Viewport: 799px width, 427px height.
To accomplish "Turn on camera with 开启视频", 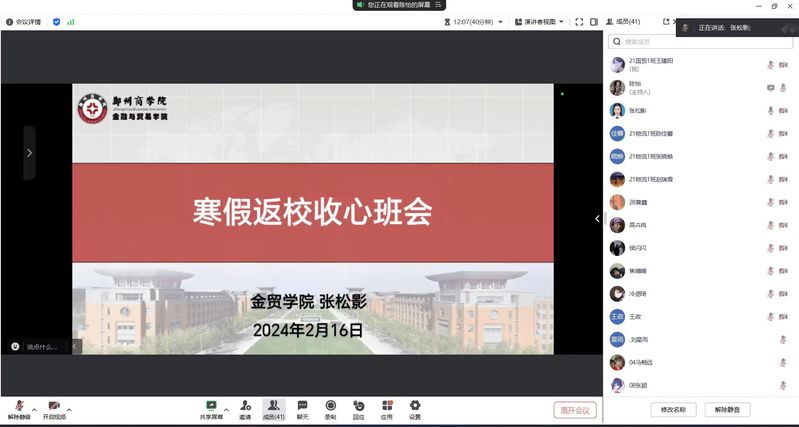I will coord(54,408).
